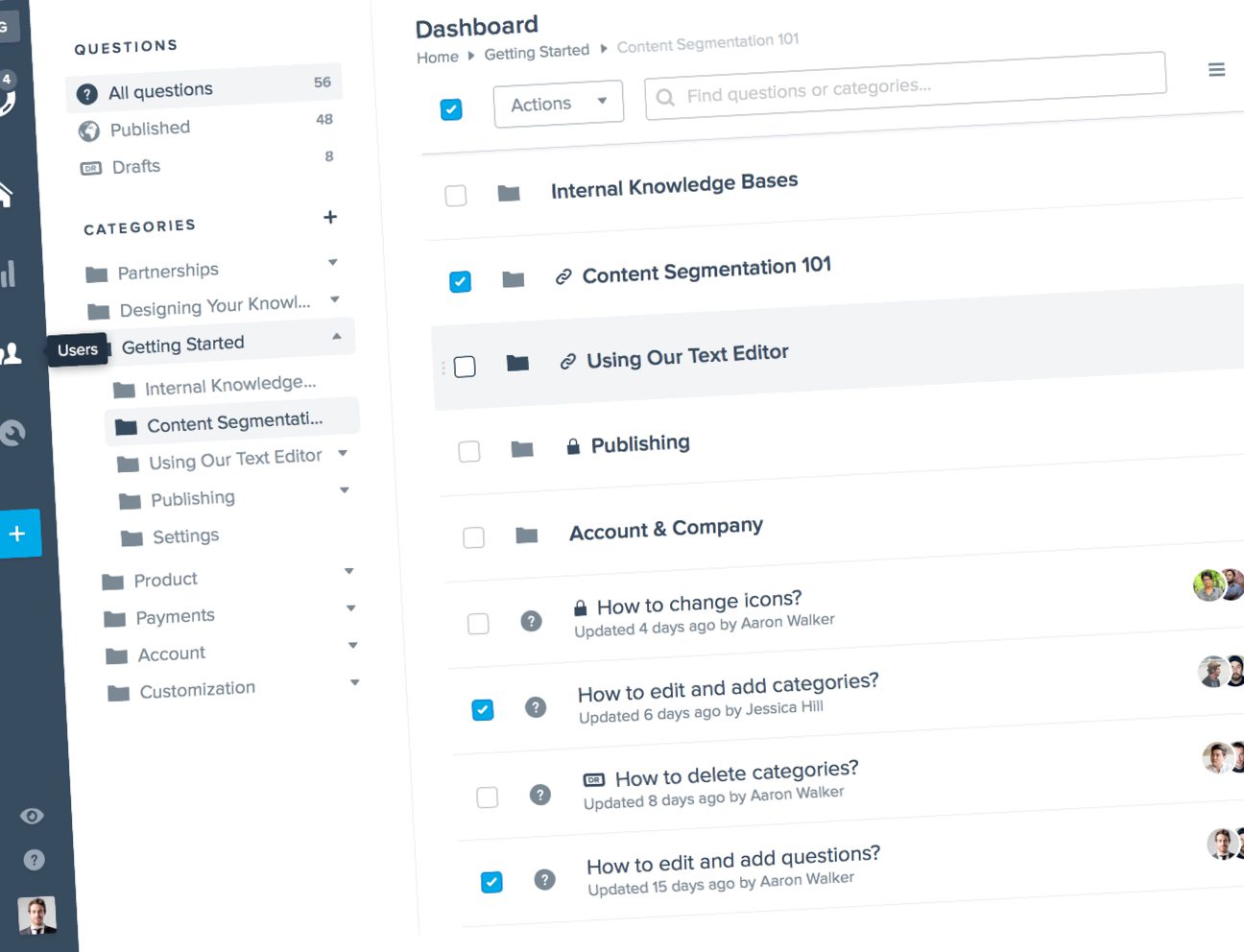Open the hamburger menu at top right

point(1216,69)
